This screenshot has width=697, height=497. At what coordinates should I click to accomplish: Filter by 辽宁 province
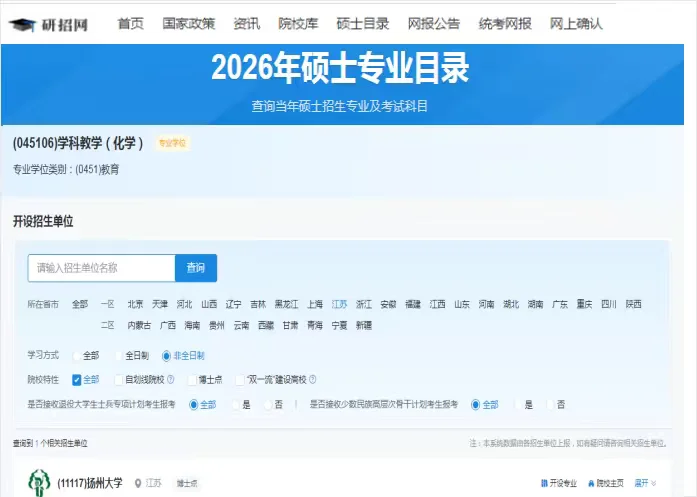[233, 305]
